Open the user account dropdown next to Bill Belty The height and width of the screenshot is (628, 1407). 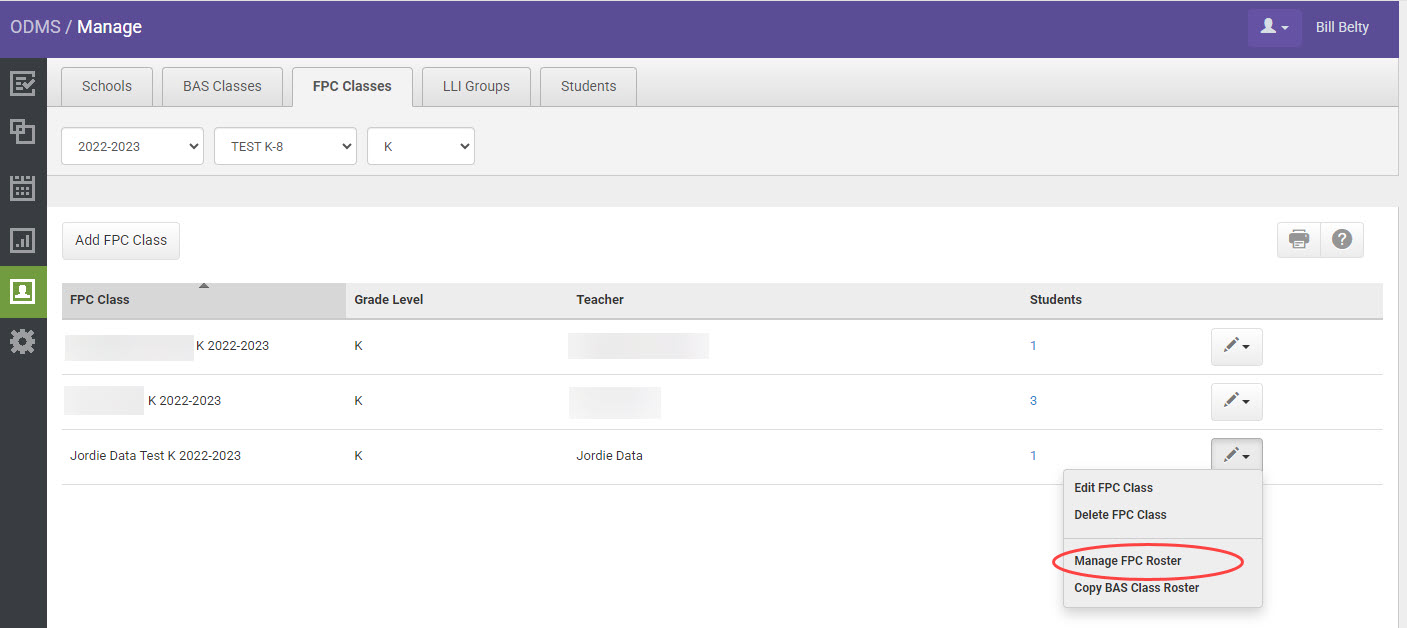(1274, 28)
